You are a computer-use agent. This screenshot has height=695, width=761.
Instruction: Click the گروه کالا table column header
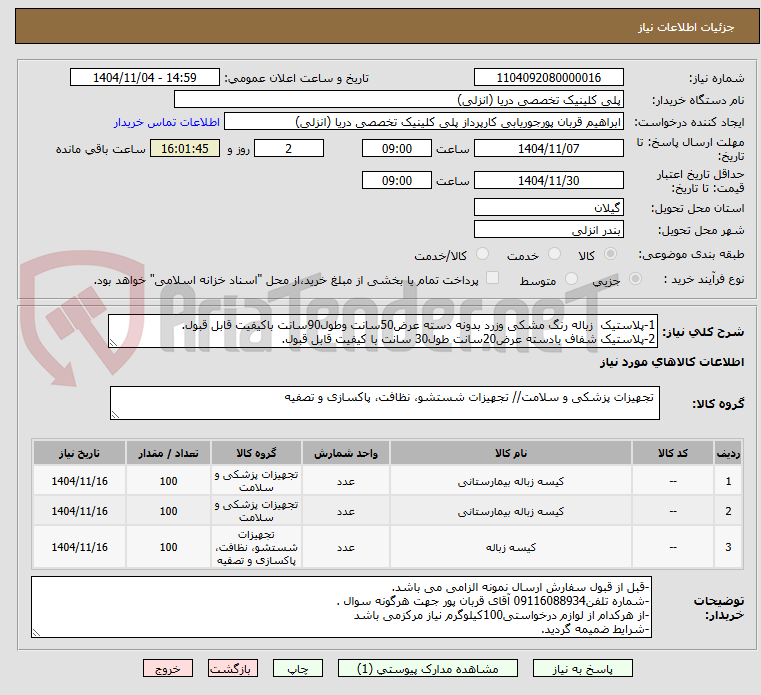pos(256,453)
